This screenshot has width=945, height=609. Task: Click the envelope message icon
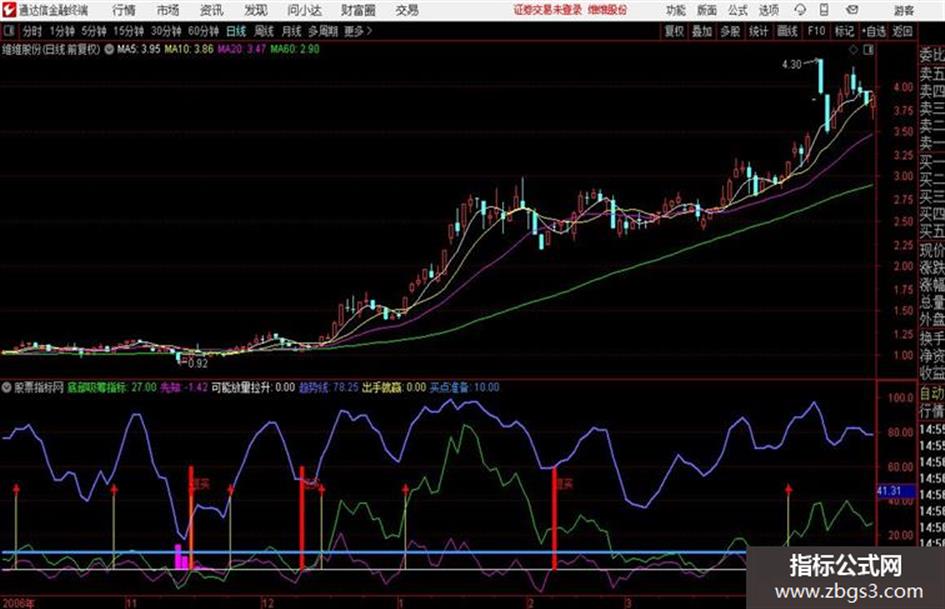(x=852, y=10)
